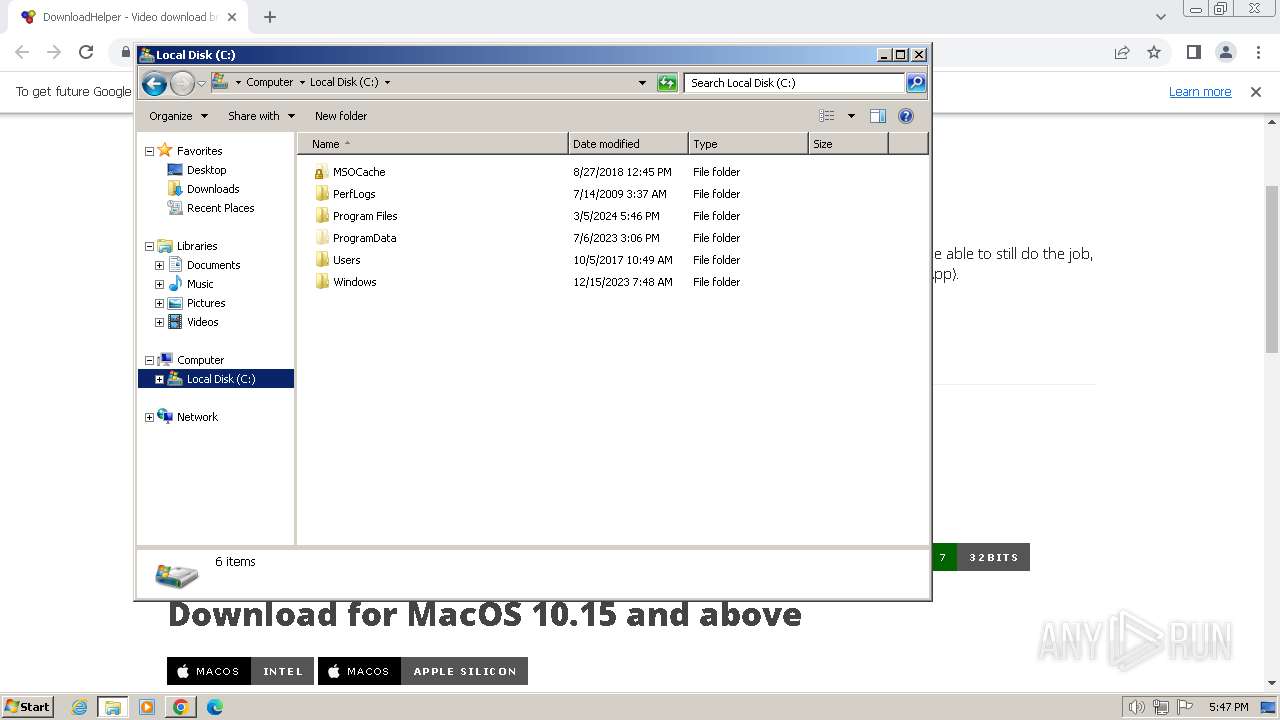Click Chrome share page icon

pos(1122,52)
